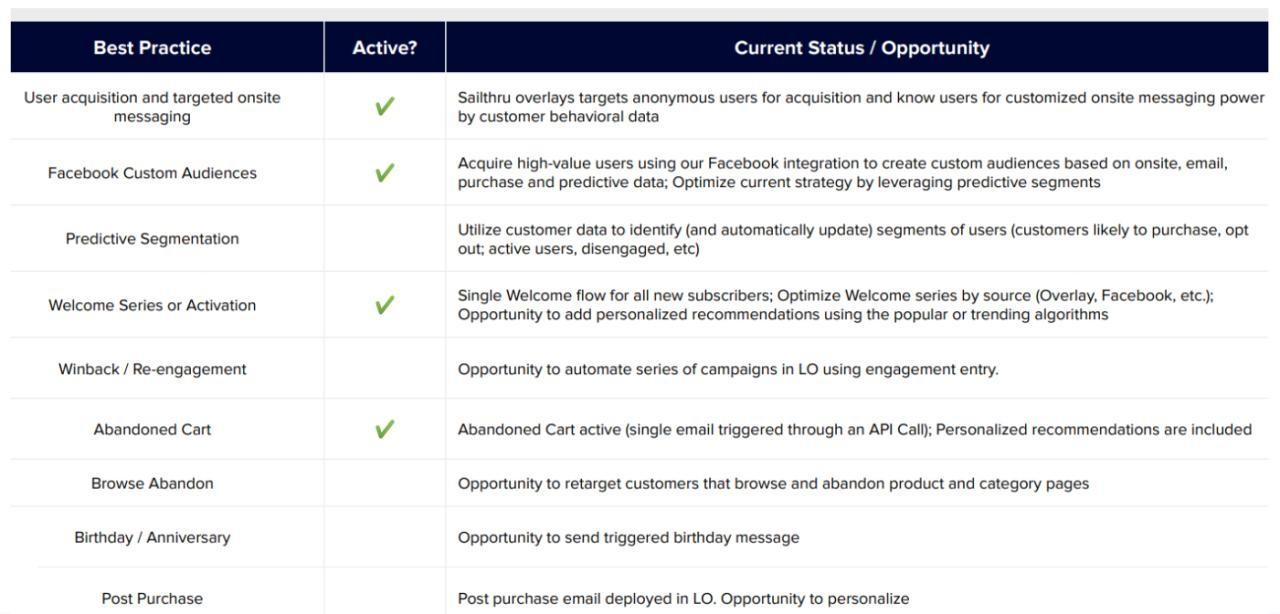Viewport: 1280px width, 614px height.
Task: Click the Birthday / Anniversary label
Action: coord(152,537)
